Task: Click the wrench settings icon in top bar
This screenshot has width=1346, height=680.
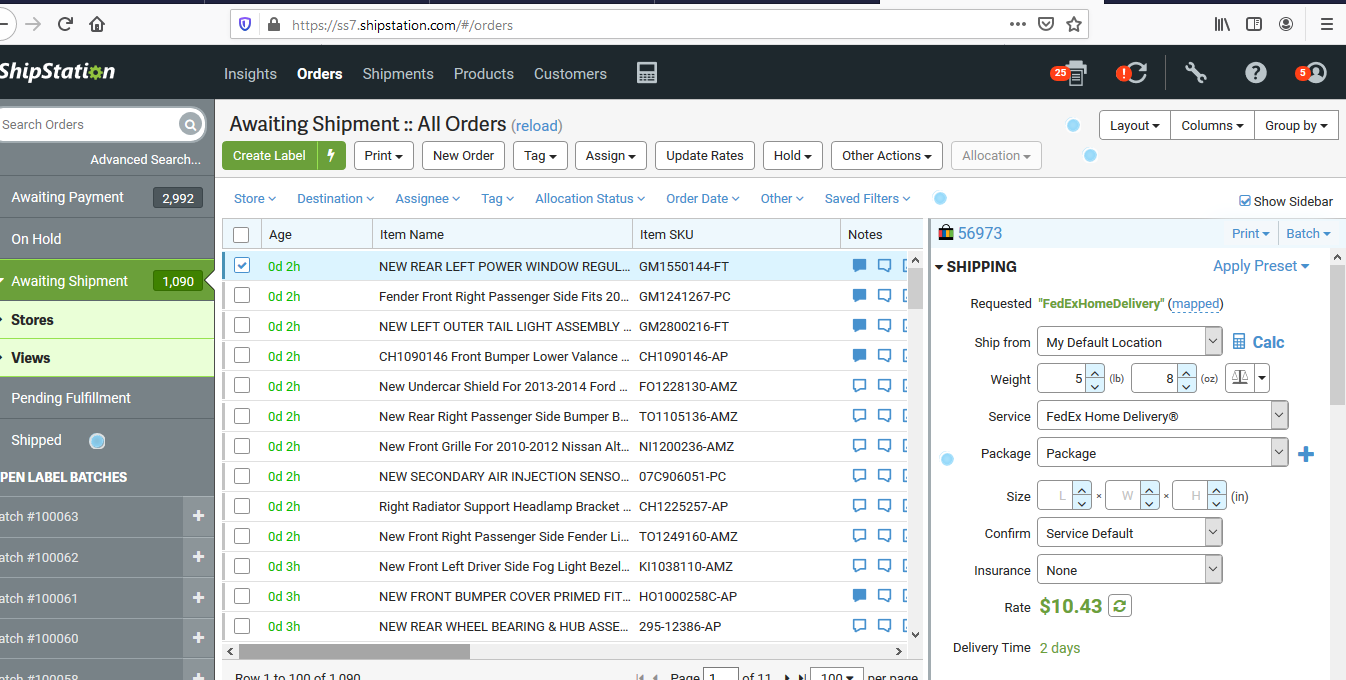Action: click(1196, 72)
